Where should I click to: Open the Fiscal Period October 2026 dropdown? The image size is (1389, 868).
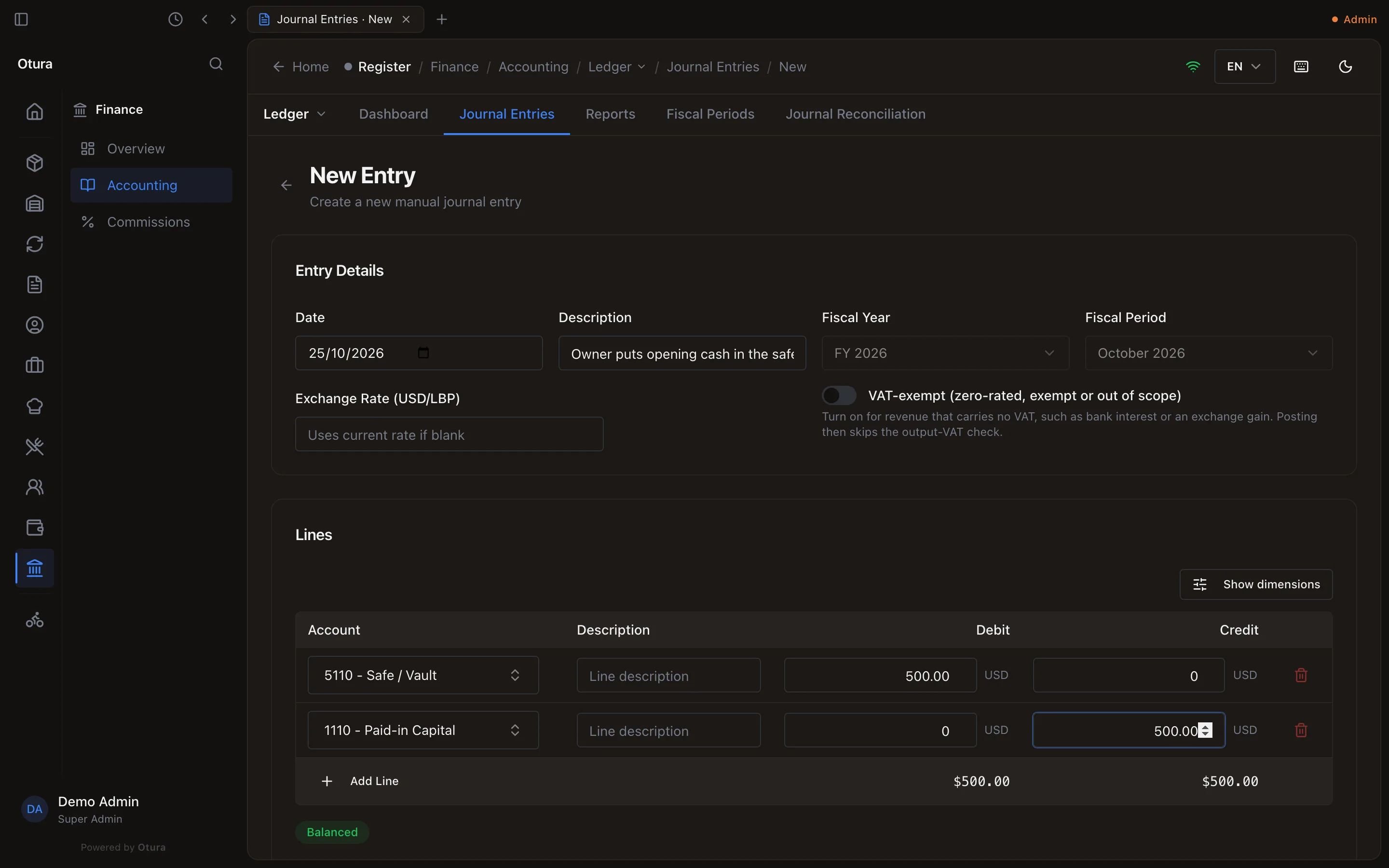click(1209, 353)
